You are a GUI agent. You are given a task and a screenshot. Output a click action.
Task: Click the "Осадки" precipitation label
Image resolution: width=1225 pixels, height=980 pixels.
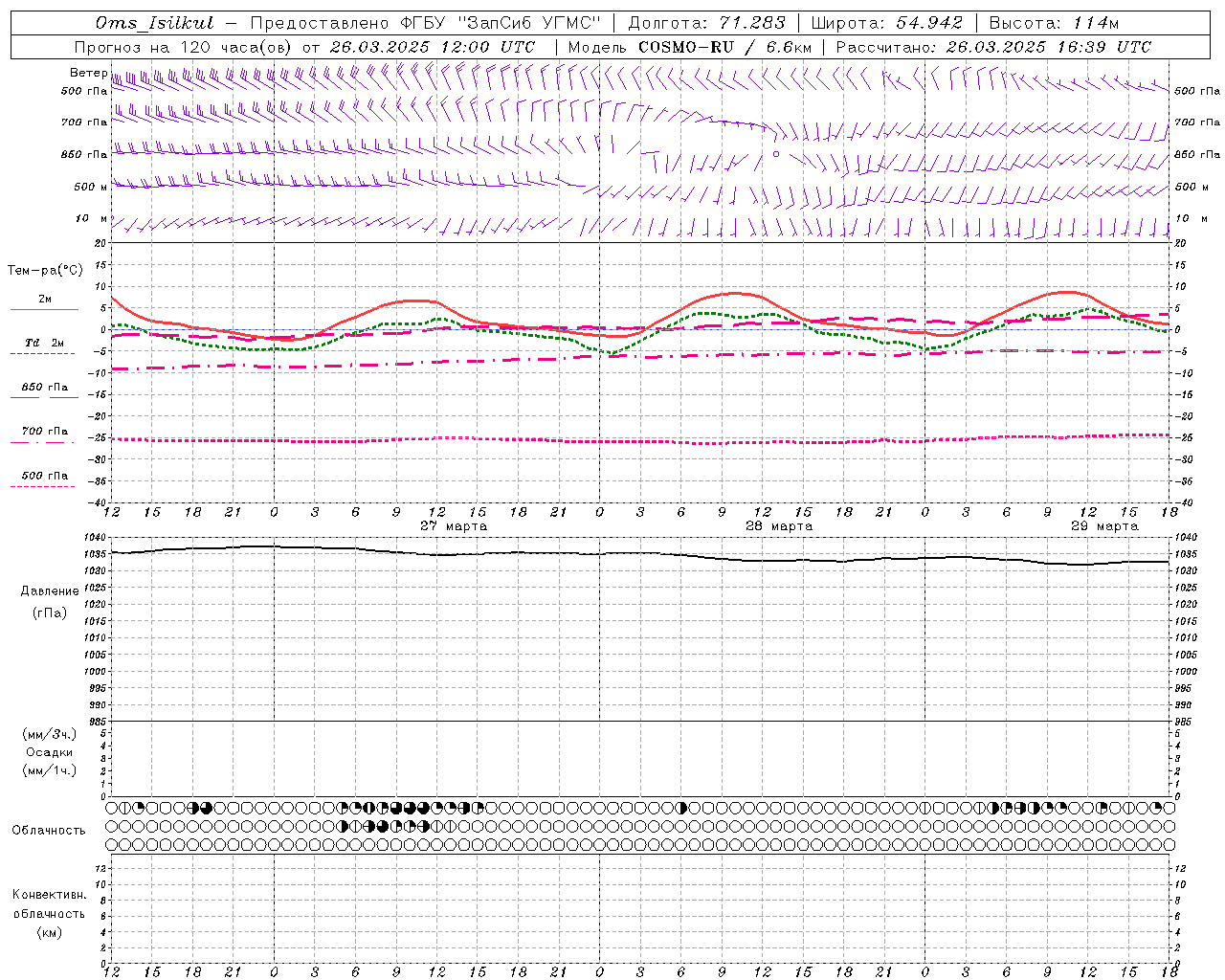click(x=50, y=752)
